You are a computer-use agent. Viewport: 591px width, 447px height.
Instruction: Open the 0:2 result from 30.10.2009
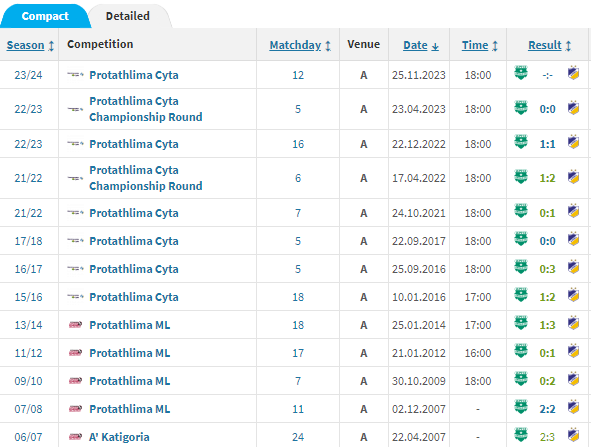point(547,381)
